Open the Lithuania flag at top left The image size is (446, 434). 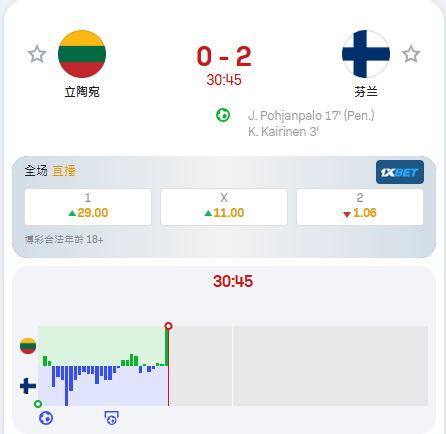click(x=82, y=54)
